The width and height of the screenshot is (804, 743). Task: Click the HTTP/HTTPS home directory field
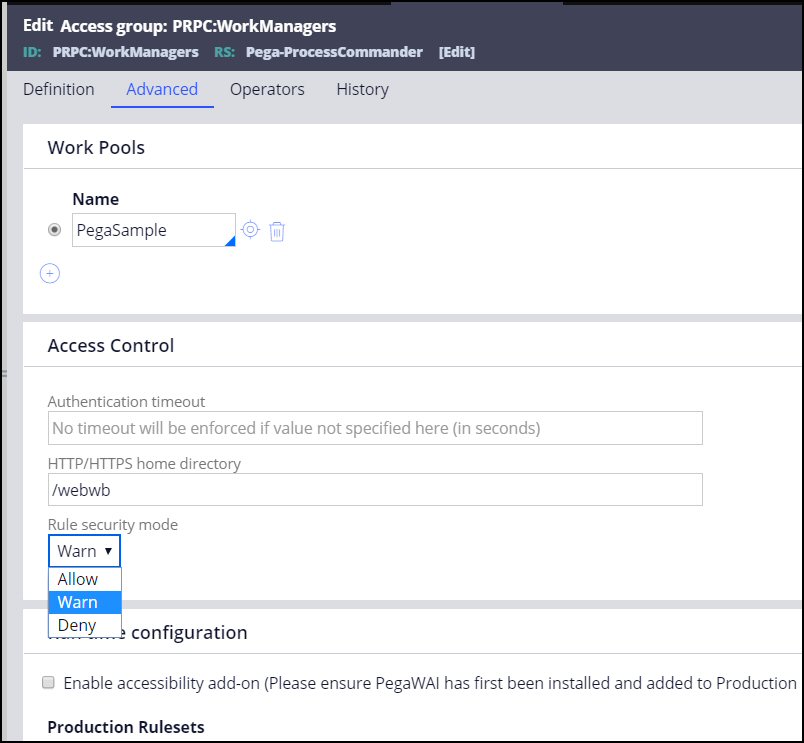coord(375,490)
